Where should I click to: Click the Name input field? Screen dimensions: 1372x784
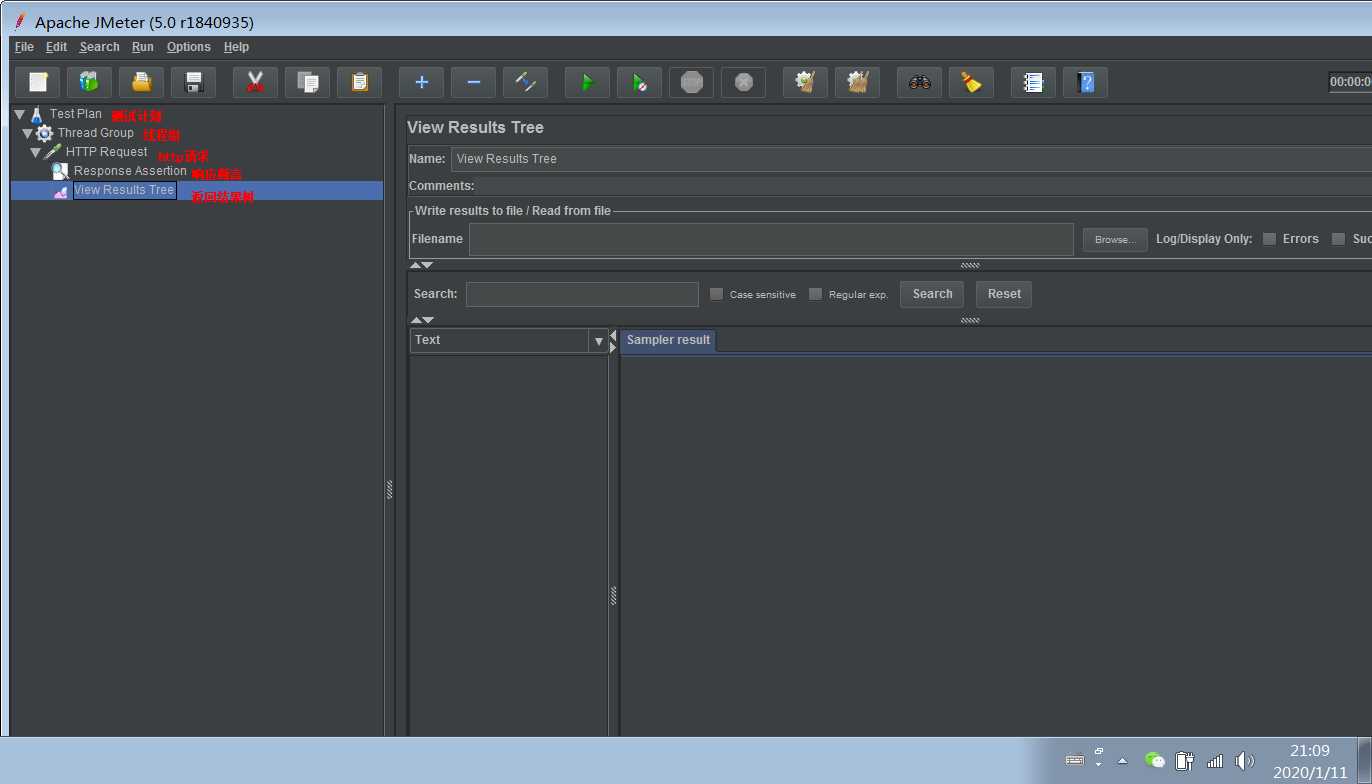pyautogui.click(x=911, y=159)
